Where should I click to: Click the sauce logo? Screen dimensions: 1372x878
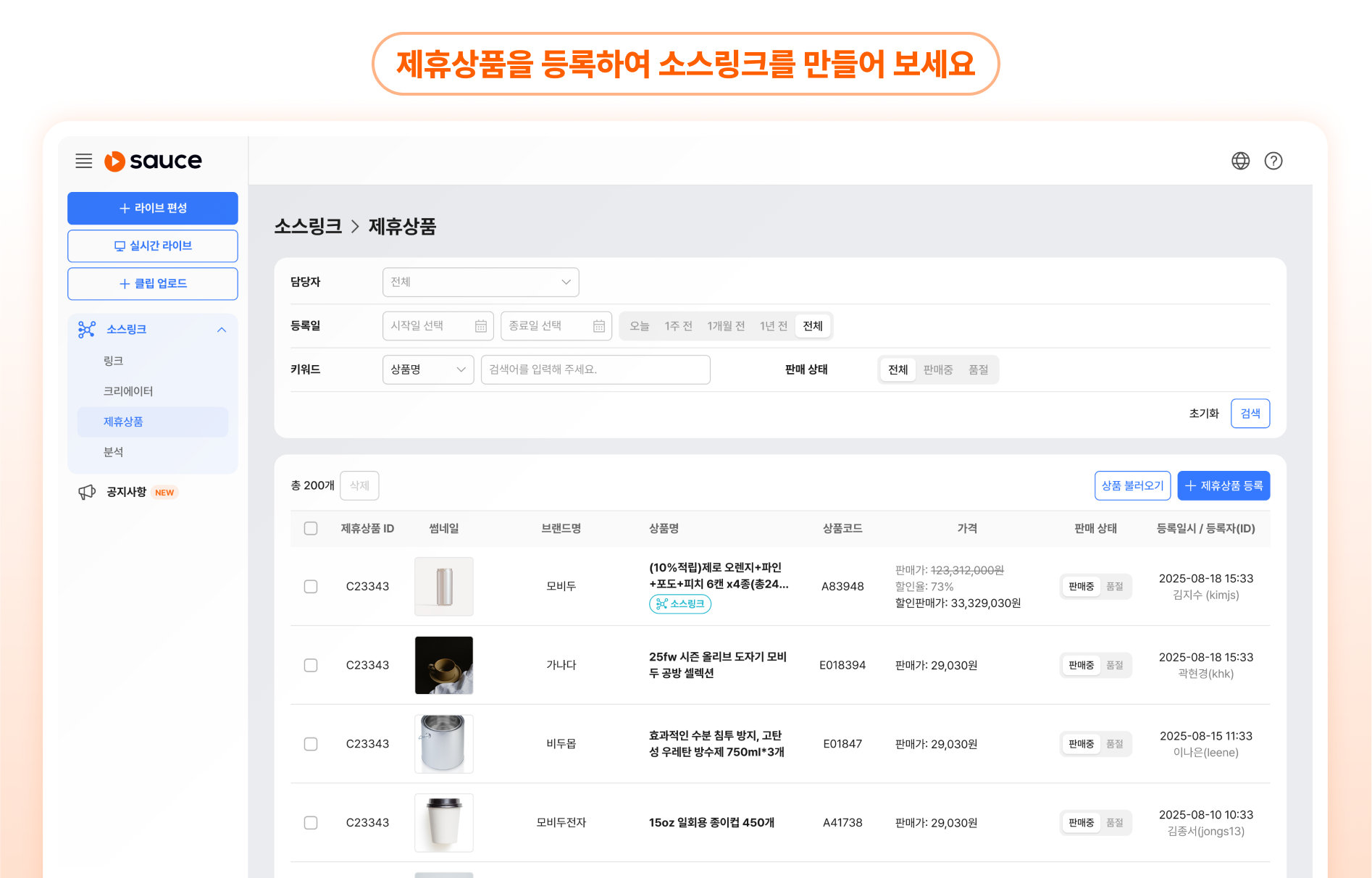[154, 161]
